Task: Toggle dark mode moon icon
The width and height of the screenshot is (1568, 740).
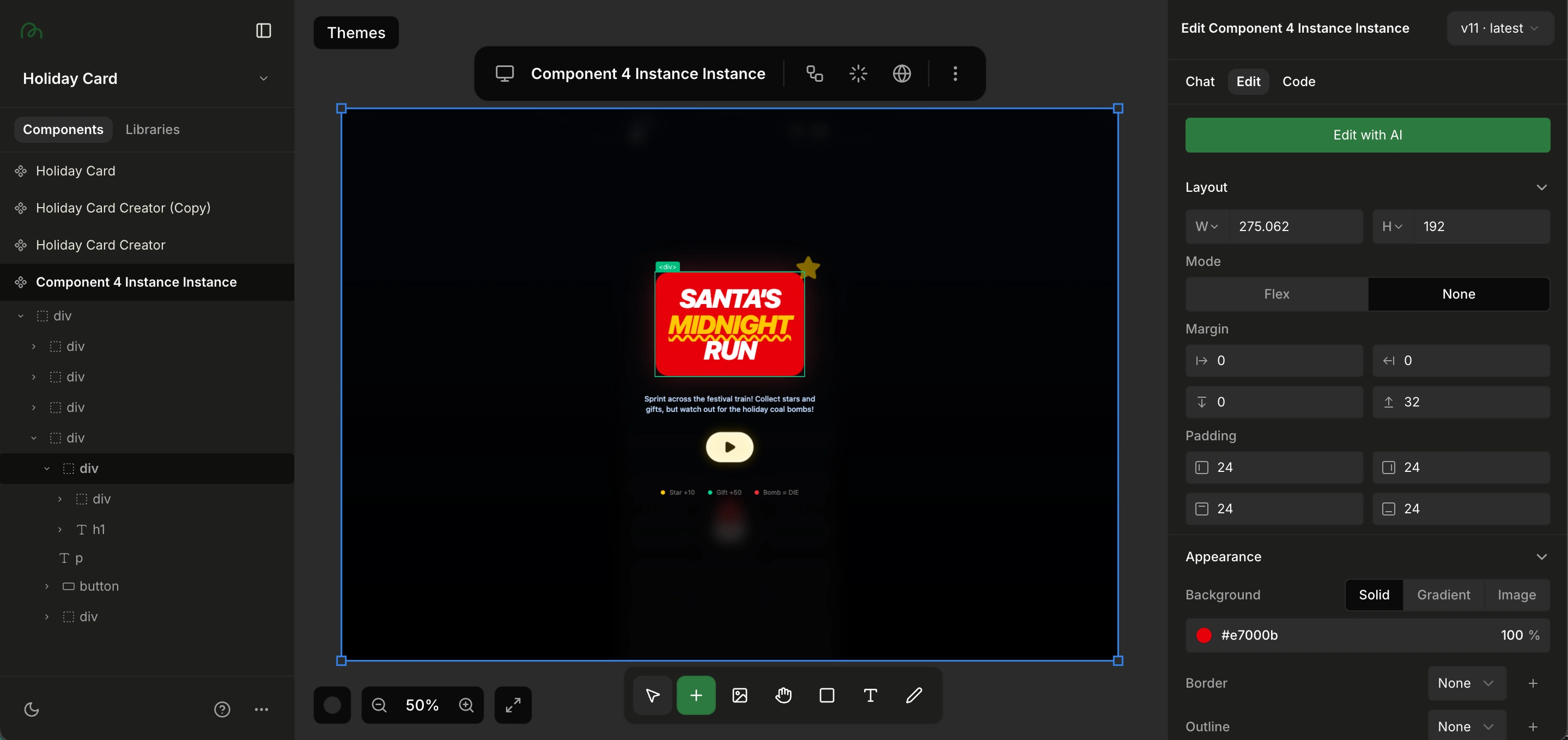Action: coord(32,709)
